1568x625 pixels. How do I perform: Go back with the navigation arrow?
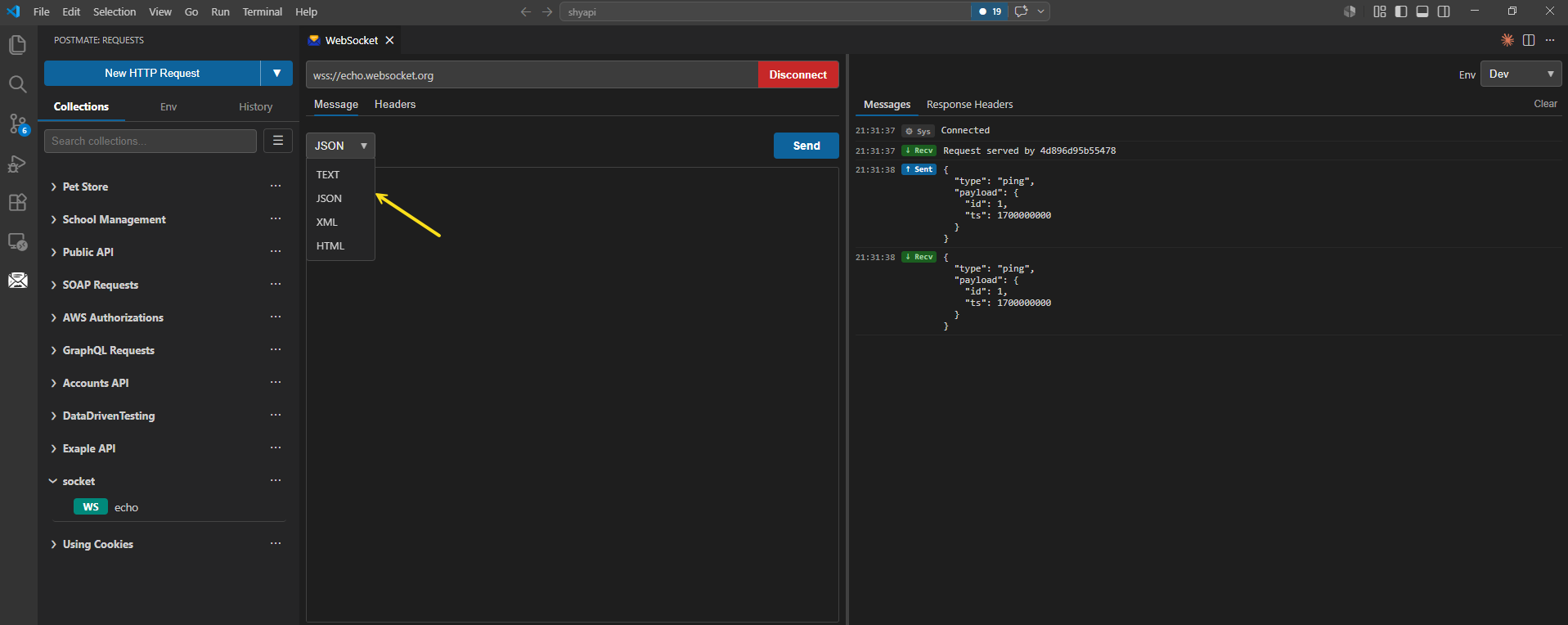tap(526, 11)
